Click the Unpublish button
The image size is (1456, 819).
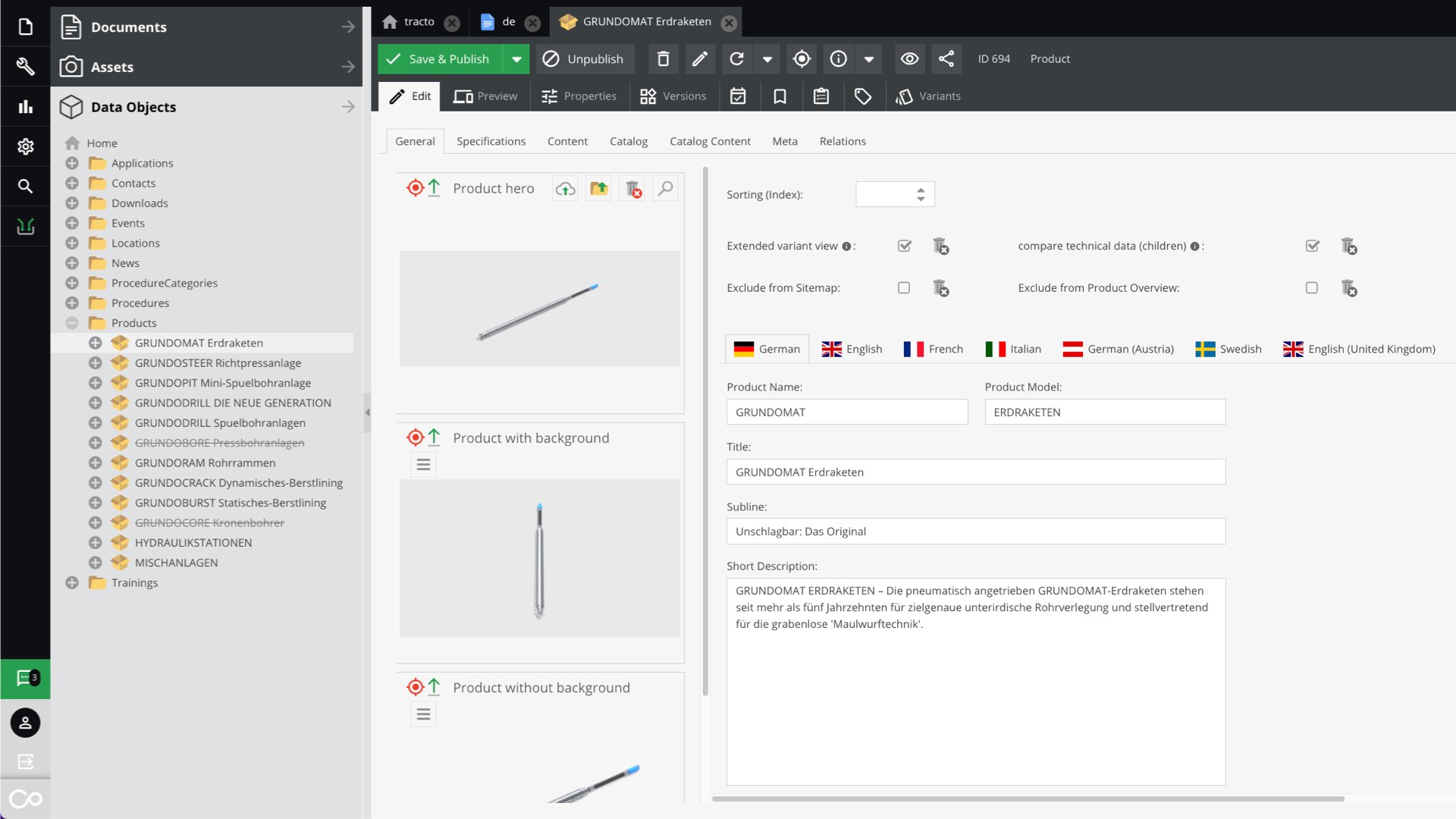pos(582,59)
